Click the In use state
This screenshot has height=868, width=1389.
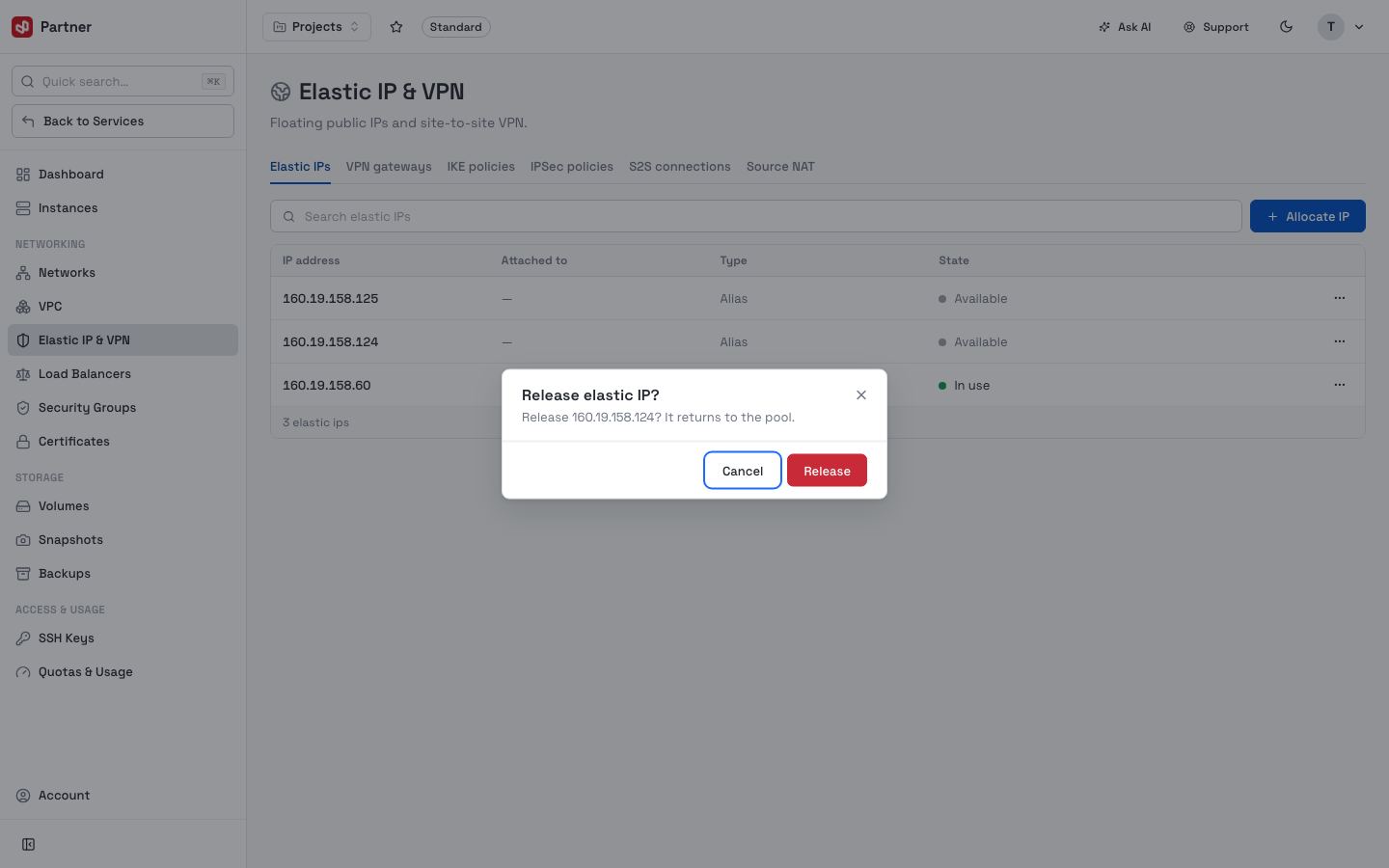click(x=964, y=386)
